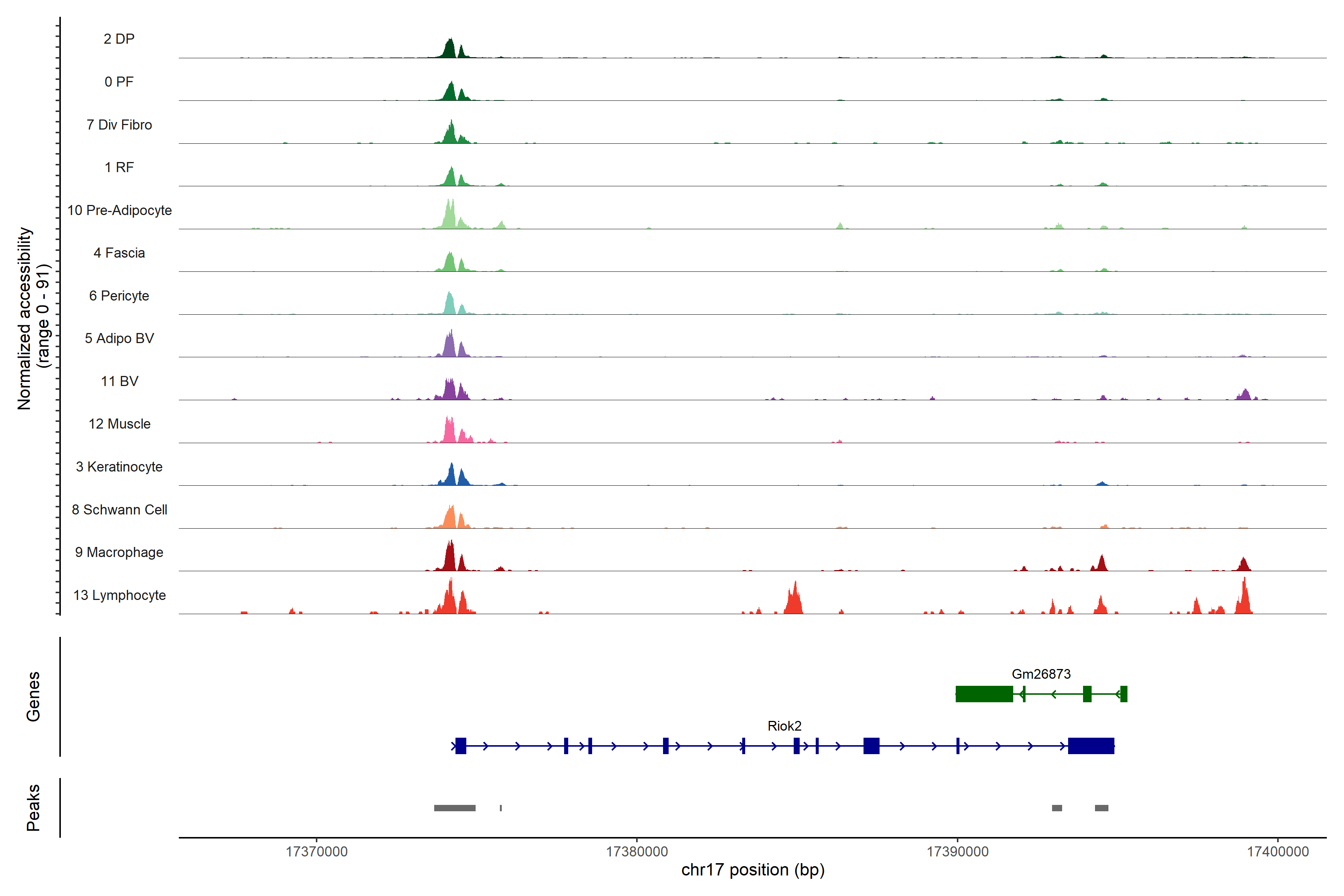The image size is (1344, 896).
Task: Click the chr17 position axis title
Action: click(x=753, y=870)
